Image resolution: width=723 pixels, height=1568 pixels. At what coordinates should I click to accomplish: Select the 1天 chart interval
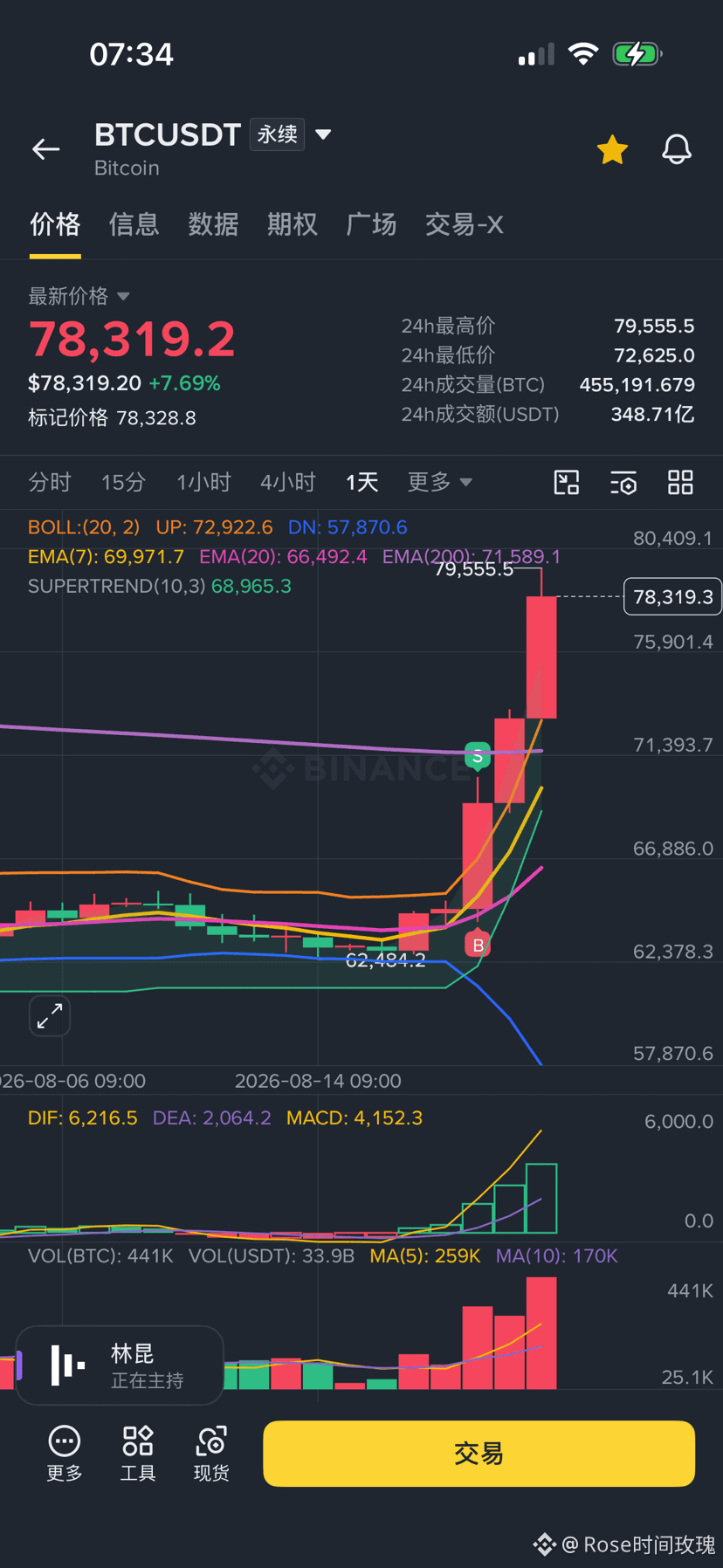point(361,482)
